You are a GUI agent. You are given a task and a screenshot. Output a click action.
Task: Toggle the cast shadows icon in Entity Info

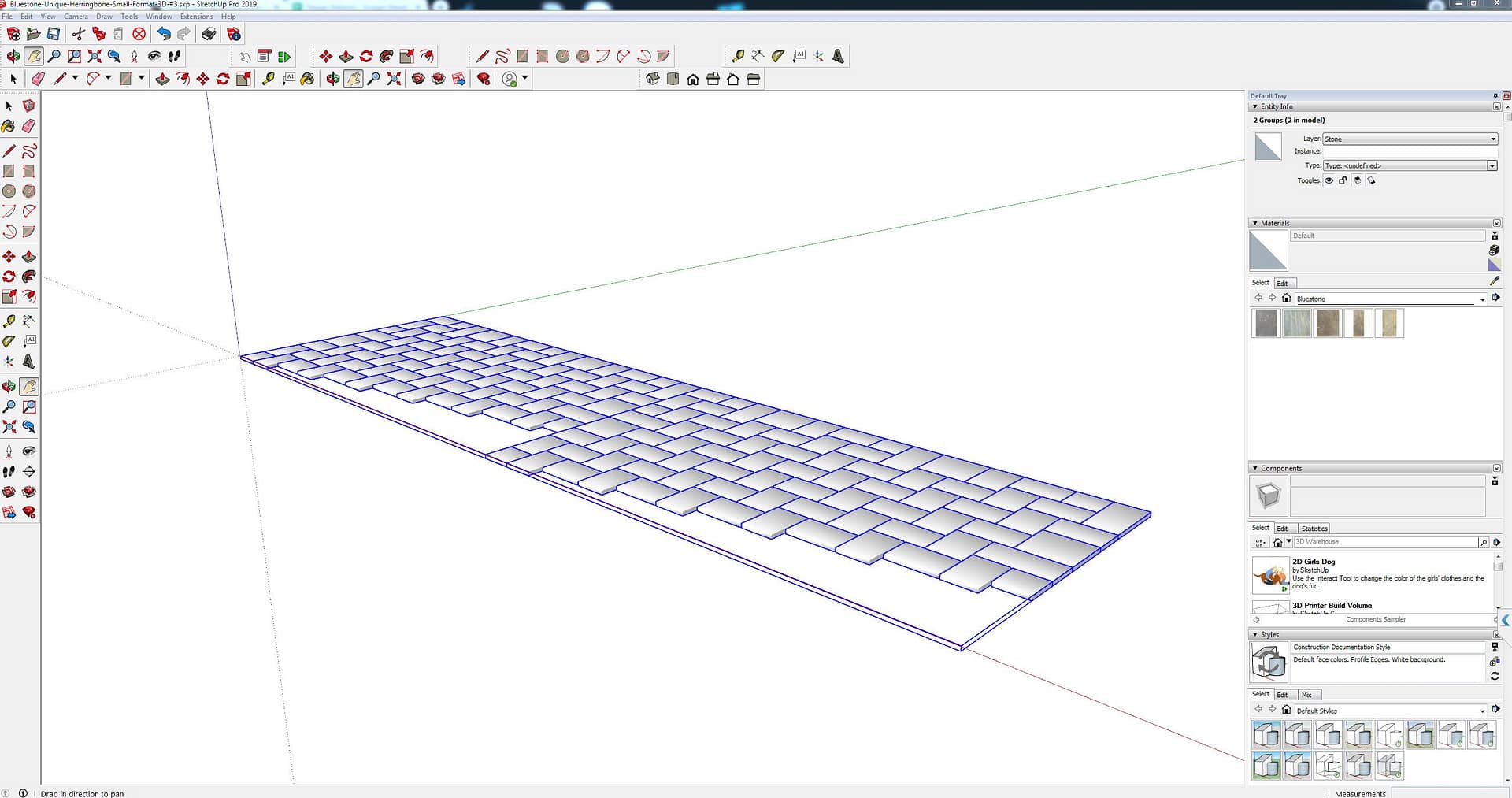click(1371, 180)
